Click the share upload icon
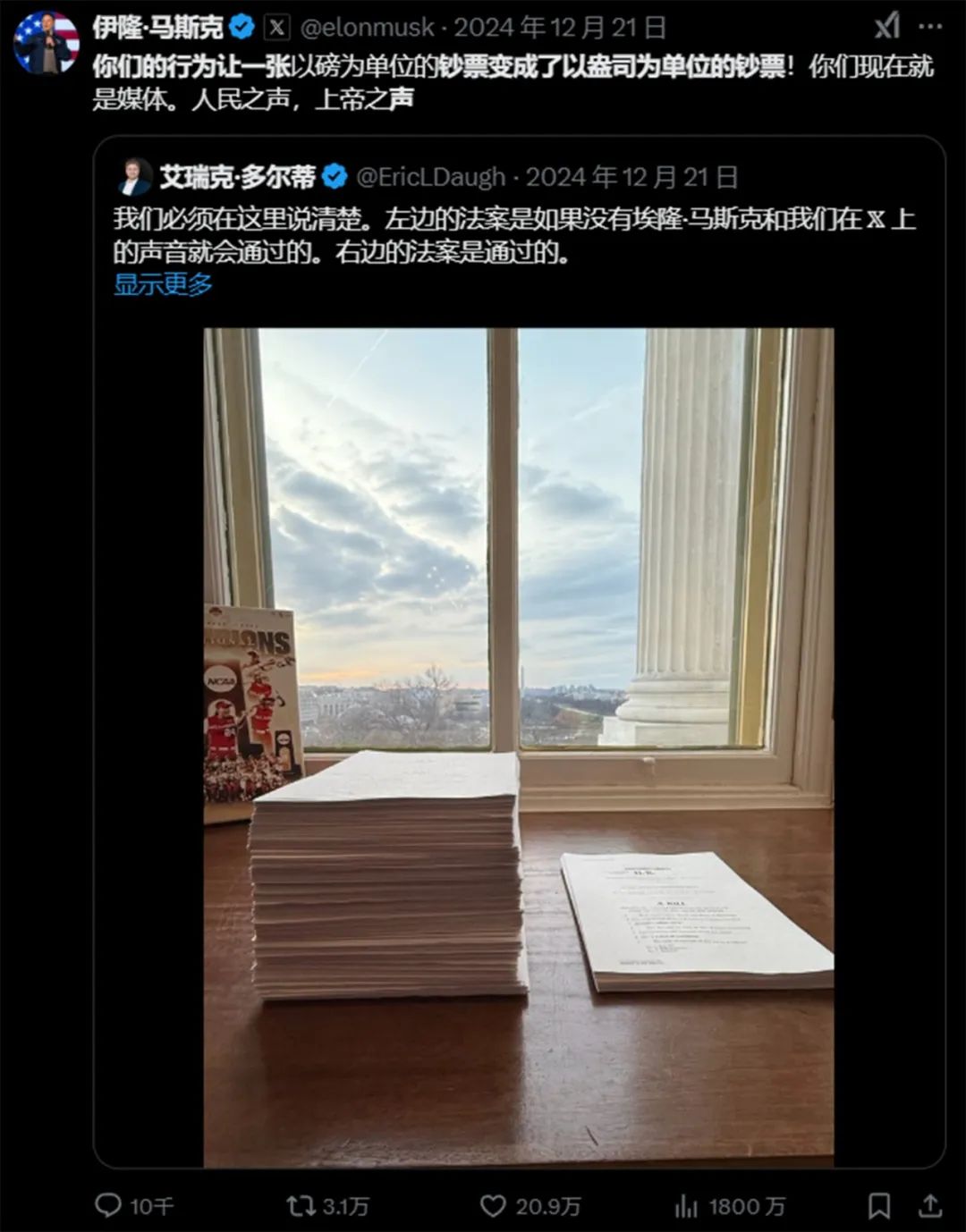966x1232 pixels. coord(930,1205)
